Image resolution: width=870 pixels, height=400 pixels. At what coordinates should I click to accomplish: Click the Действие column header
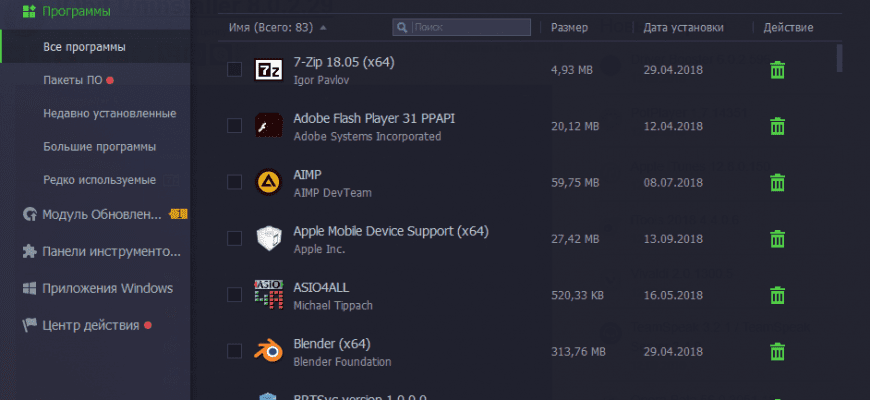click(x=788, y=27)
